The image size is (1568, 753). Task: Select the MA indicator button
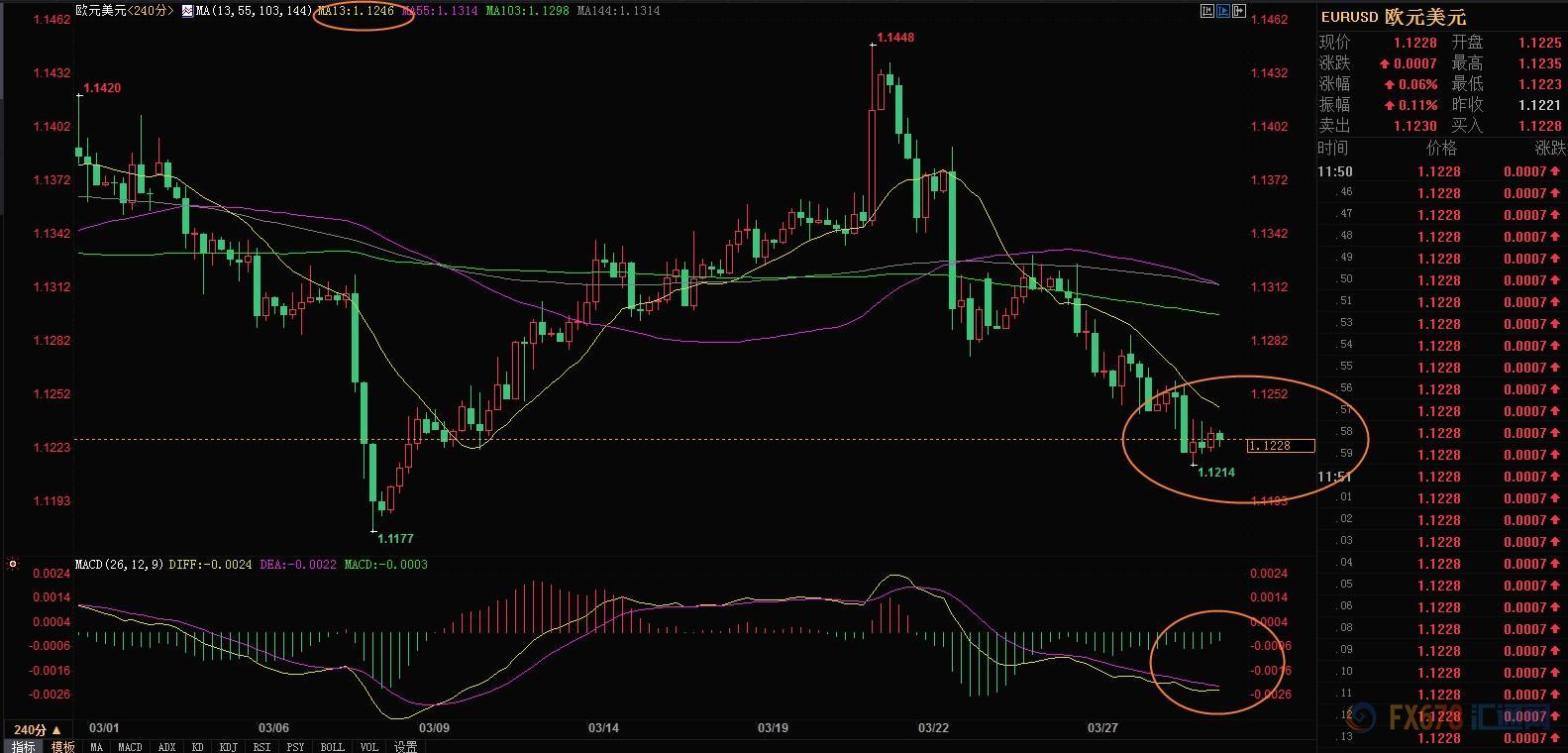tap(96, 747)
